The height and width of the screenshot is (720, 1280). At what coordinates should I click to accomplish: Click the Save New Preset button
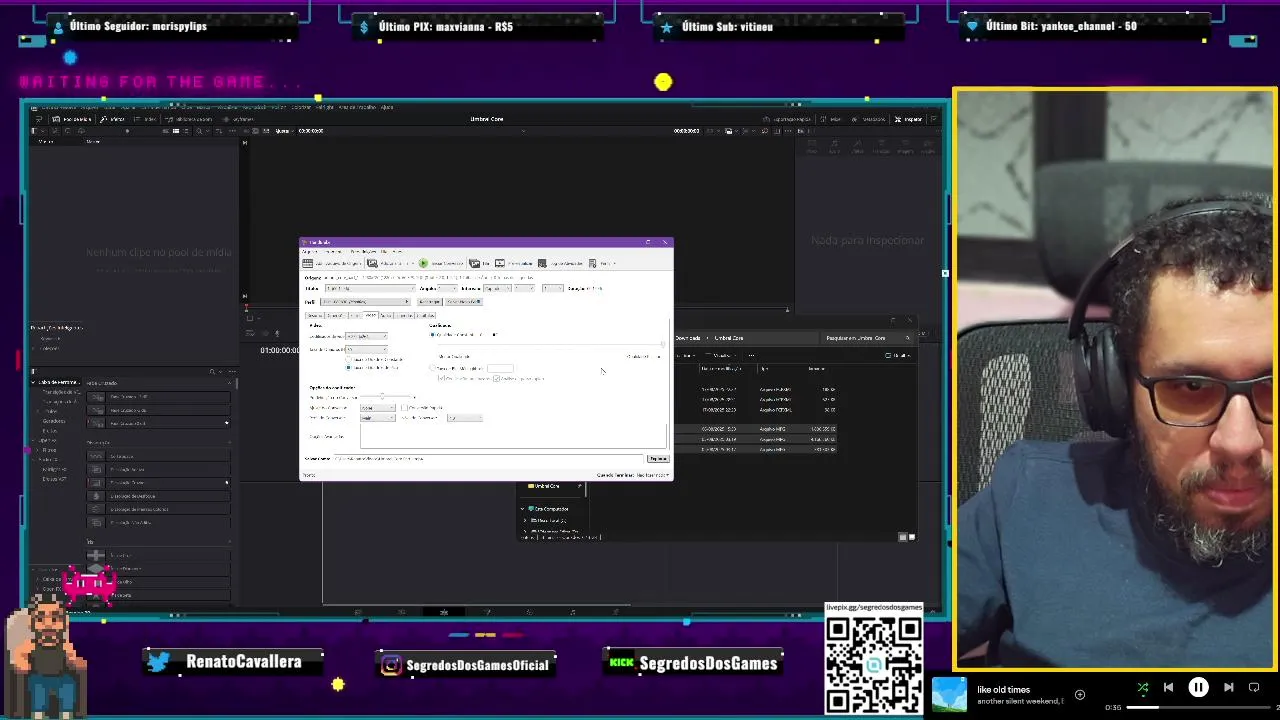(464, 302)
